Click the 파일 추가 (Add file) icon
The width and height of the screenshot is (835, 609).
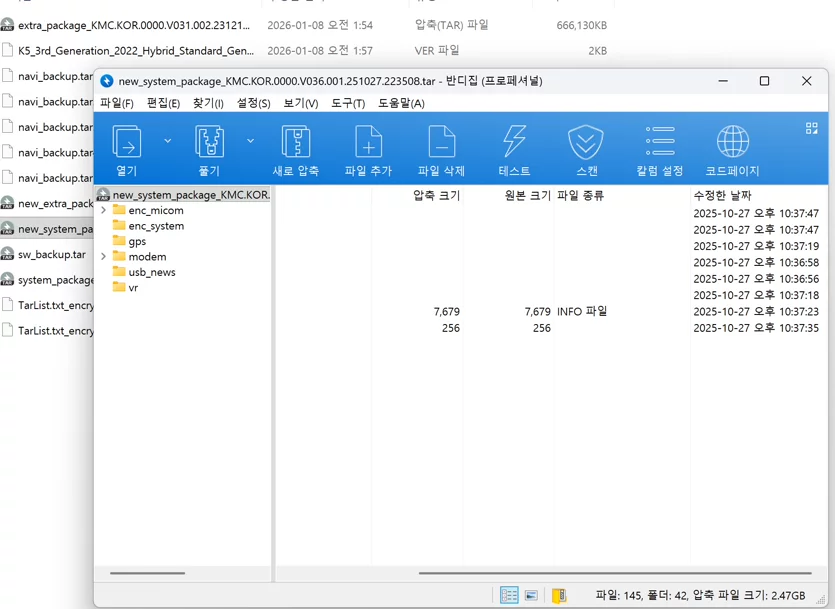[x=369, y=142]
